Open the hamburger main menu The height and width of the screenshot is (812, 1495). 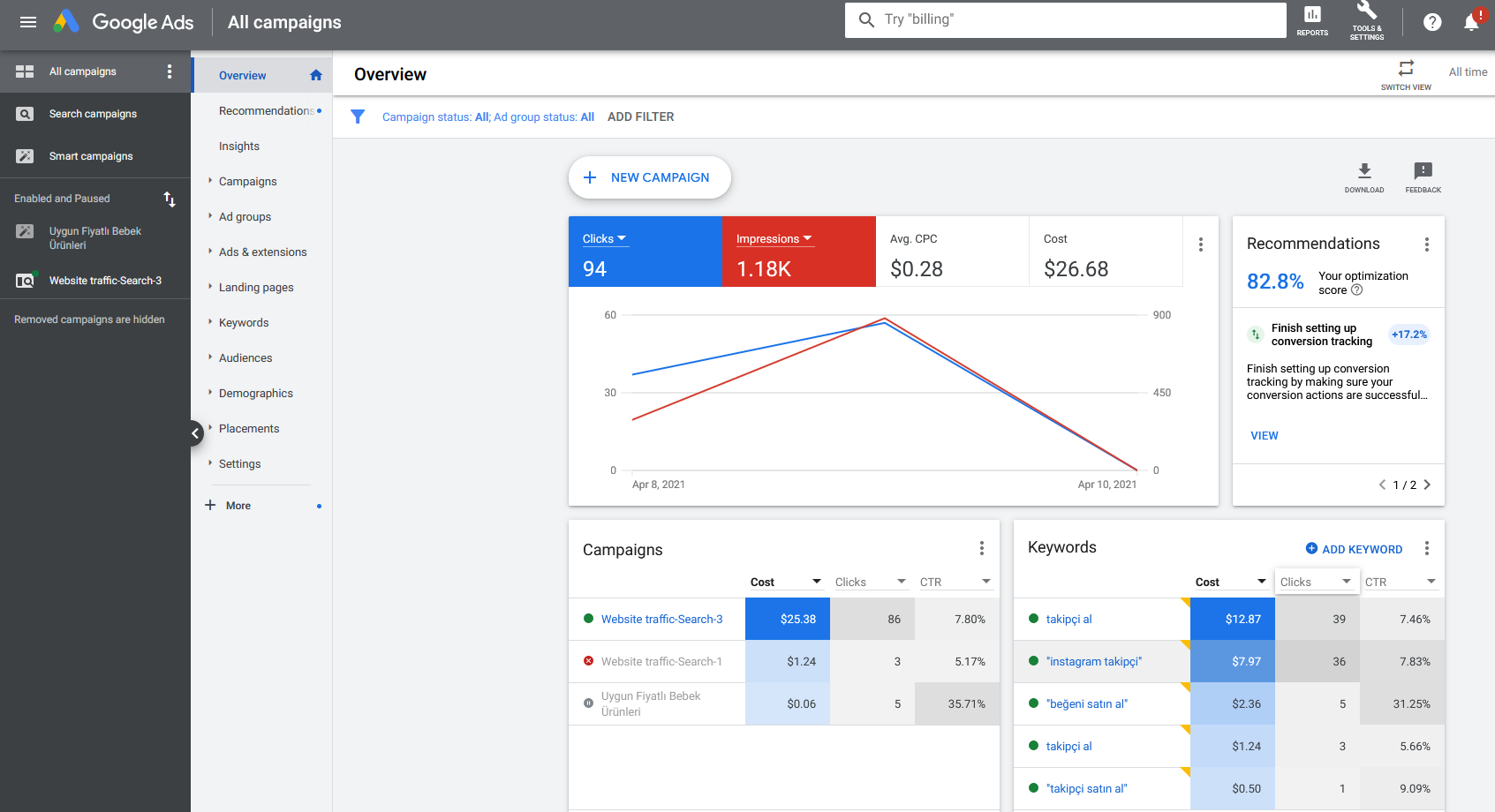coord(28,22)
